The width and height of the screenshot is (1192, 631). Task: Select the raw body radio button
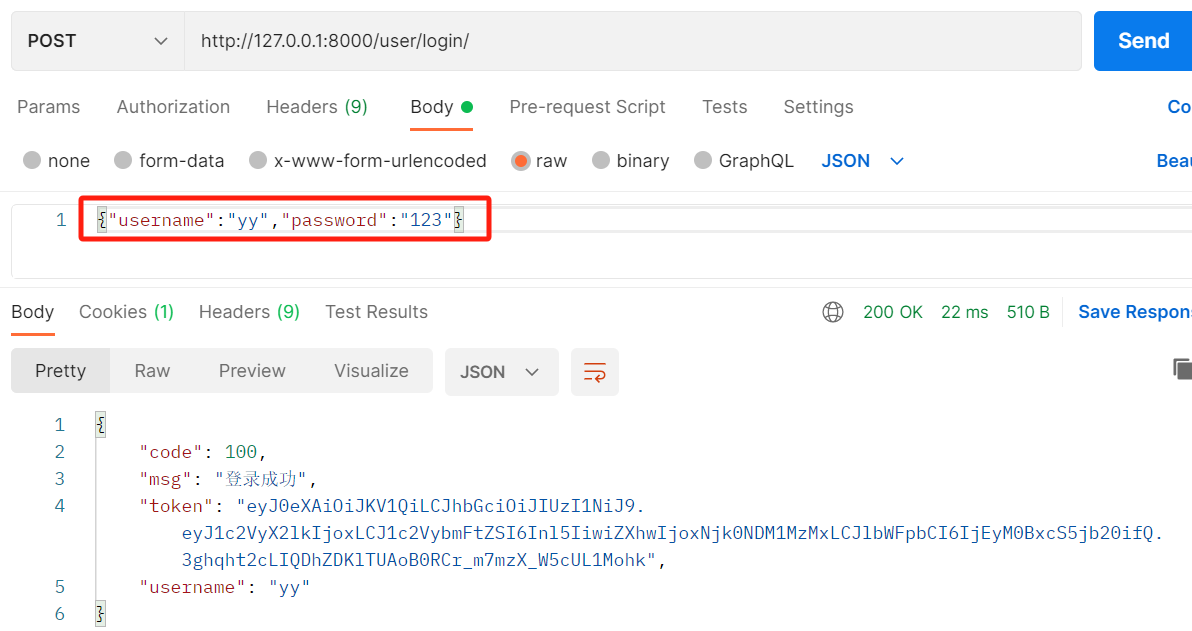tap(521, 160)
